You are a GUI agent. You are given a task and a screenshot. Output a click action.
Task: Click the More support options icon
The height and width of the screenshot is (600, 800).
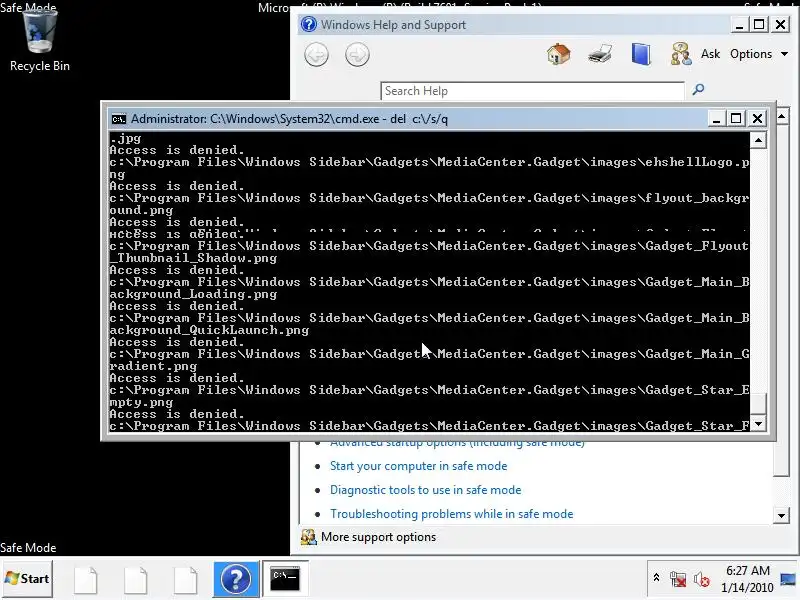click(x=309, y=537)
